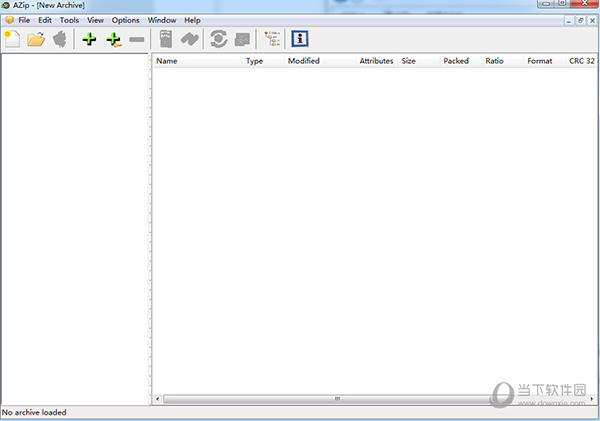
Task: Open the File menu
Action: 24,20
